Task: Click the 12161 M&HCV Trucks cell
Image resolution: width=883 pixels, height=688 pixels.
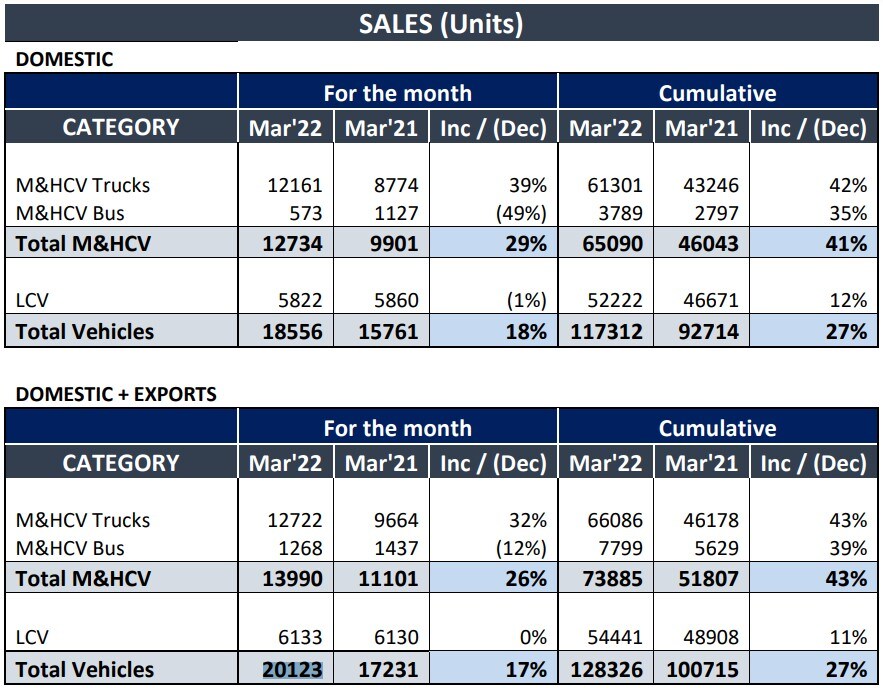Action: coord(295,185)
